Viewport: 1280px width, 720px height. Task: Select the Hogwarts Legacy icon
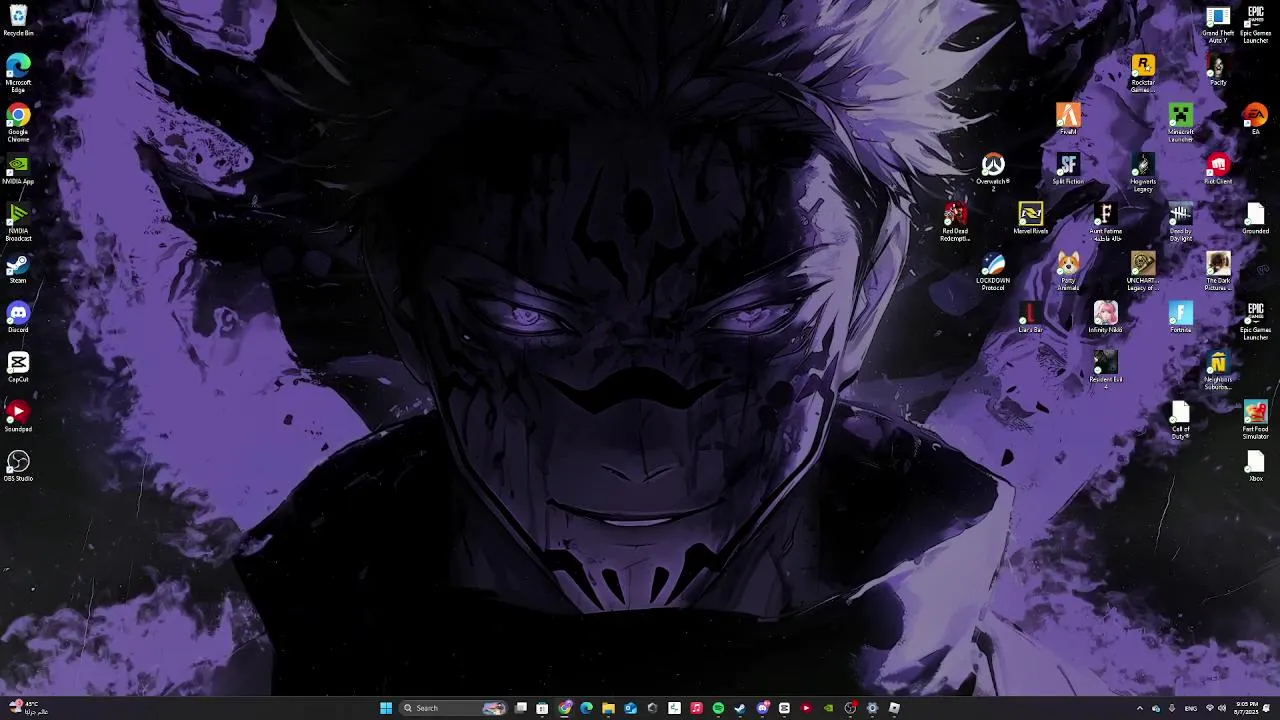[1143, 173]
